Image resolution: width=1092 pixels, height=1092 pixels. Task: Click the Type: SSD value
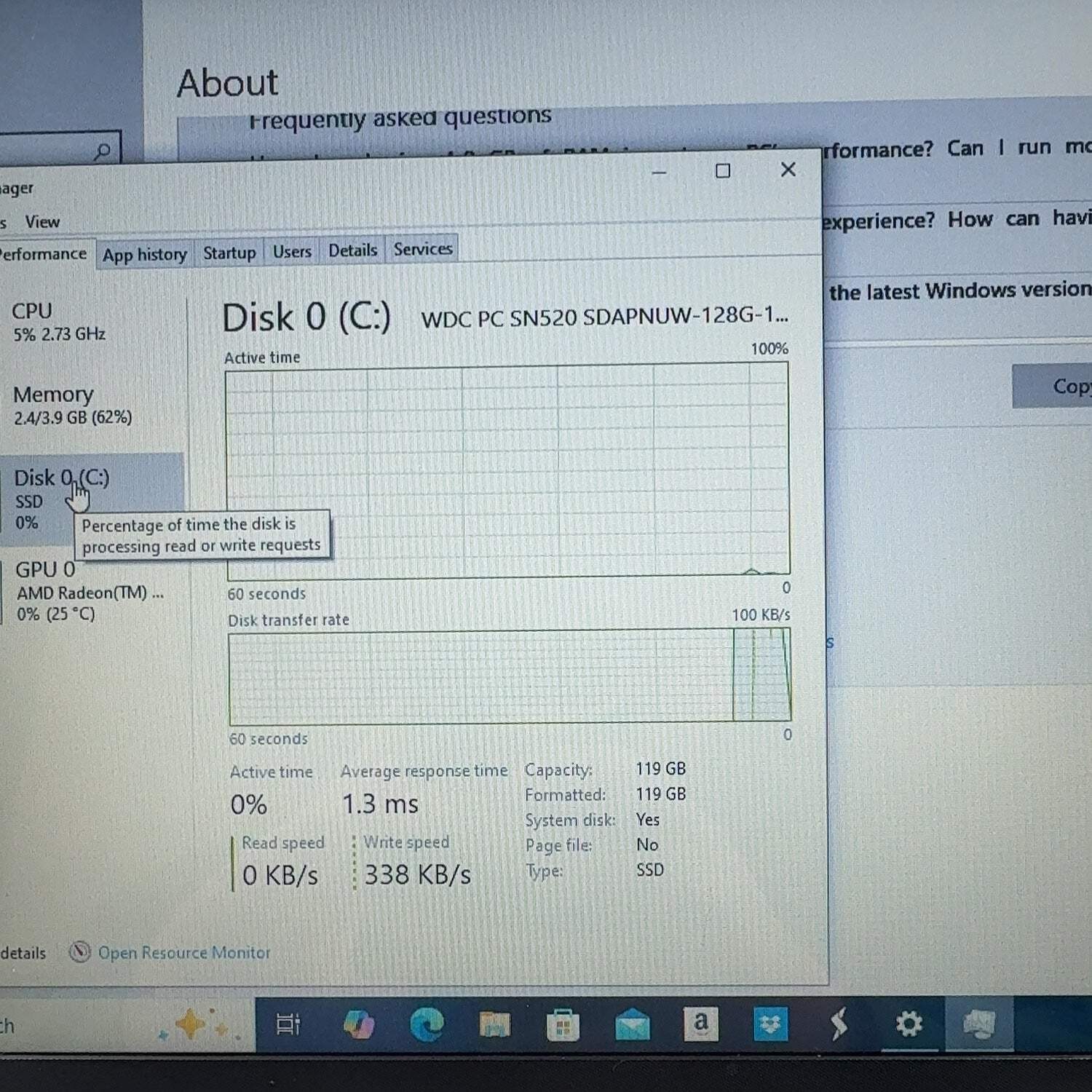650,869
